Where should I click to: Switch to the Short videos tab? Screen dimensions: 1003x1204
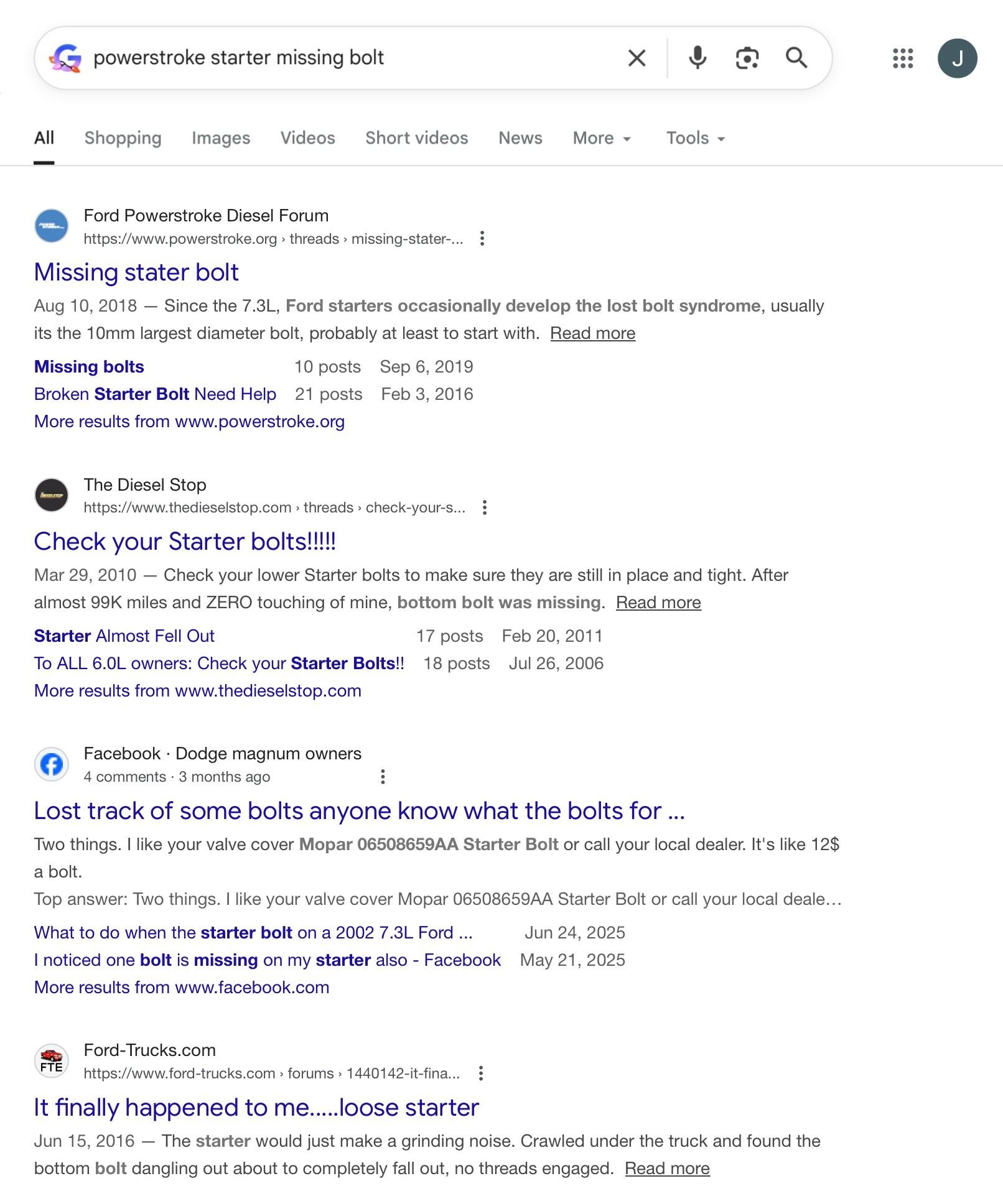tap(416, 138)
